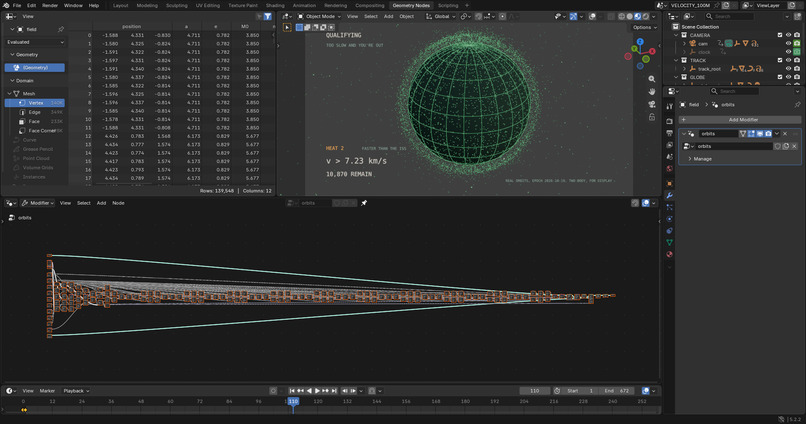The image size is (806, 424).
Task: Remove the orbits modifier with X
Action: [785, 134]
